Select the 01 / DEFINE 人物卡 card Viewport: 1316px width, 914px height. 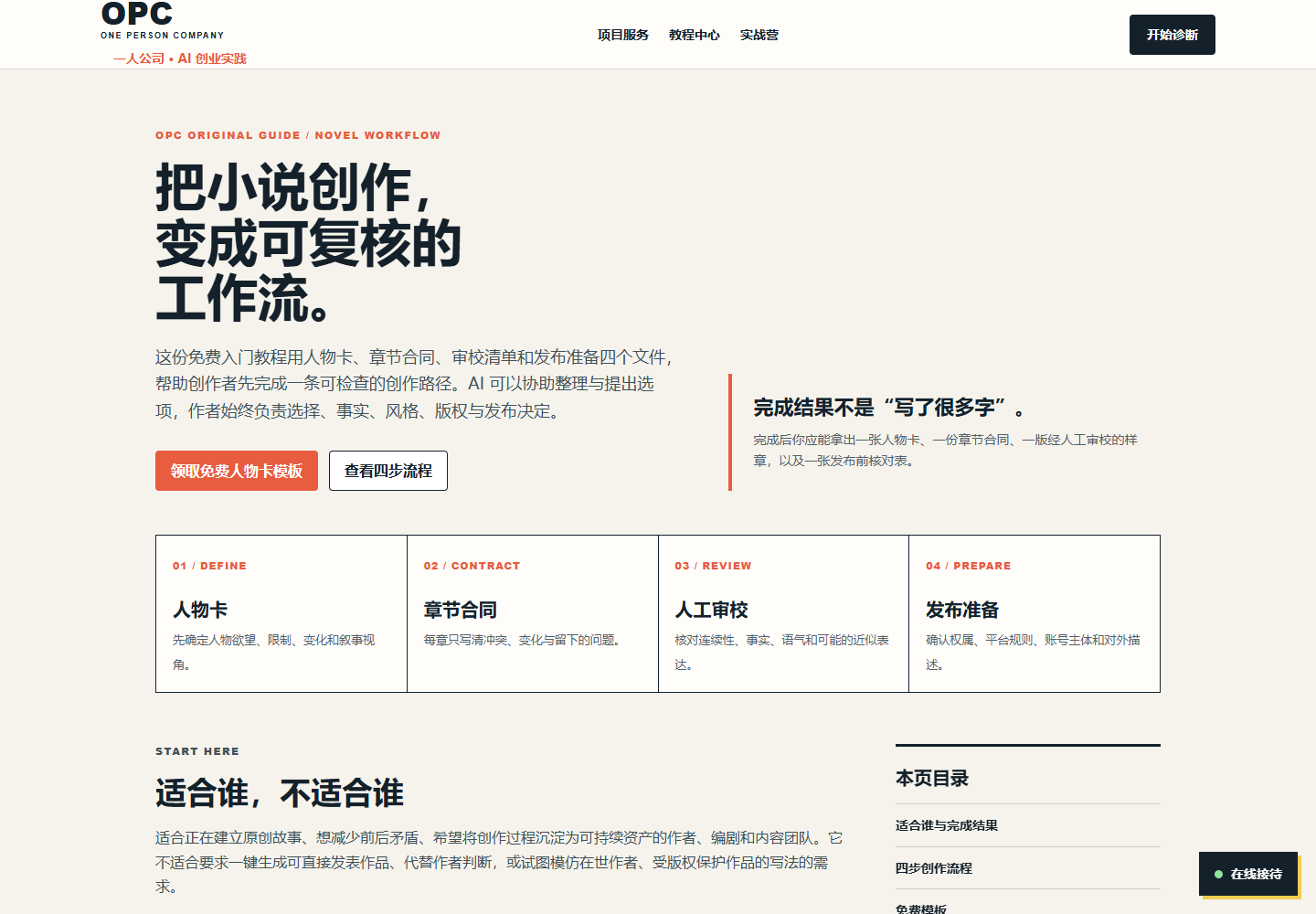pyautogui.click(x=281, y=613)
